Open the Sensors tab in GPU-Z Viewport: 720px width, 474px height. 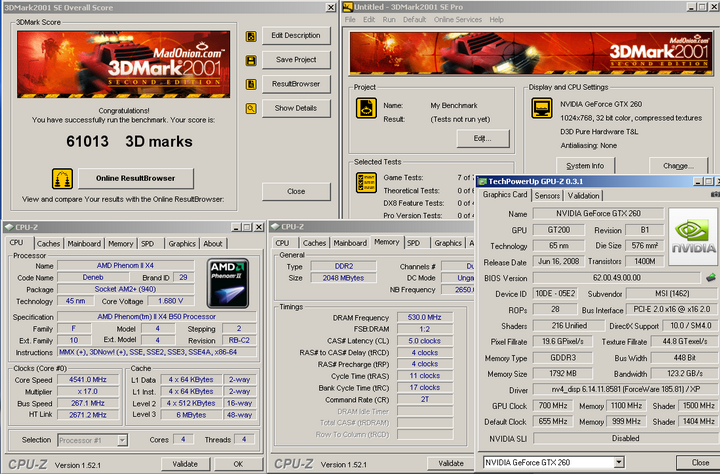click(x=547, y=196)
